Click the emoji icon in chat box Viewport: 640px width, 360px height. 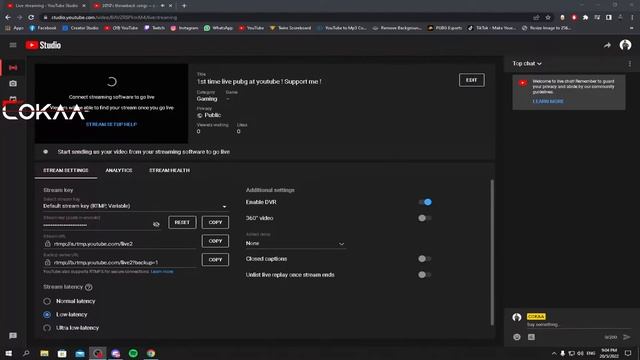coord(517,337)
